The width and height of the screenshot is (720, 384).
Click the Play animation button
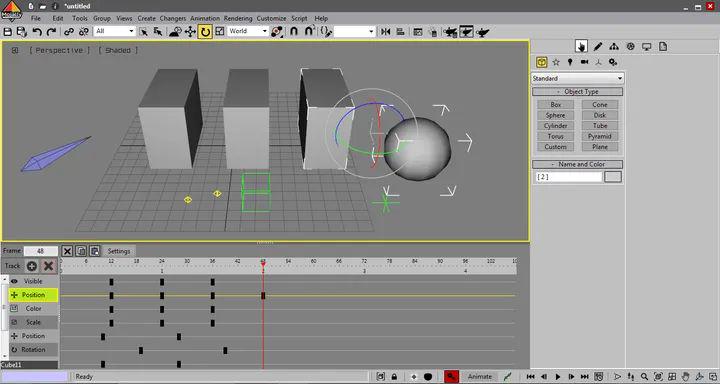558,377
